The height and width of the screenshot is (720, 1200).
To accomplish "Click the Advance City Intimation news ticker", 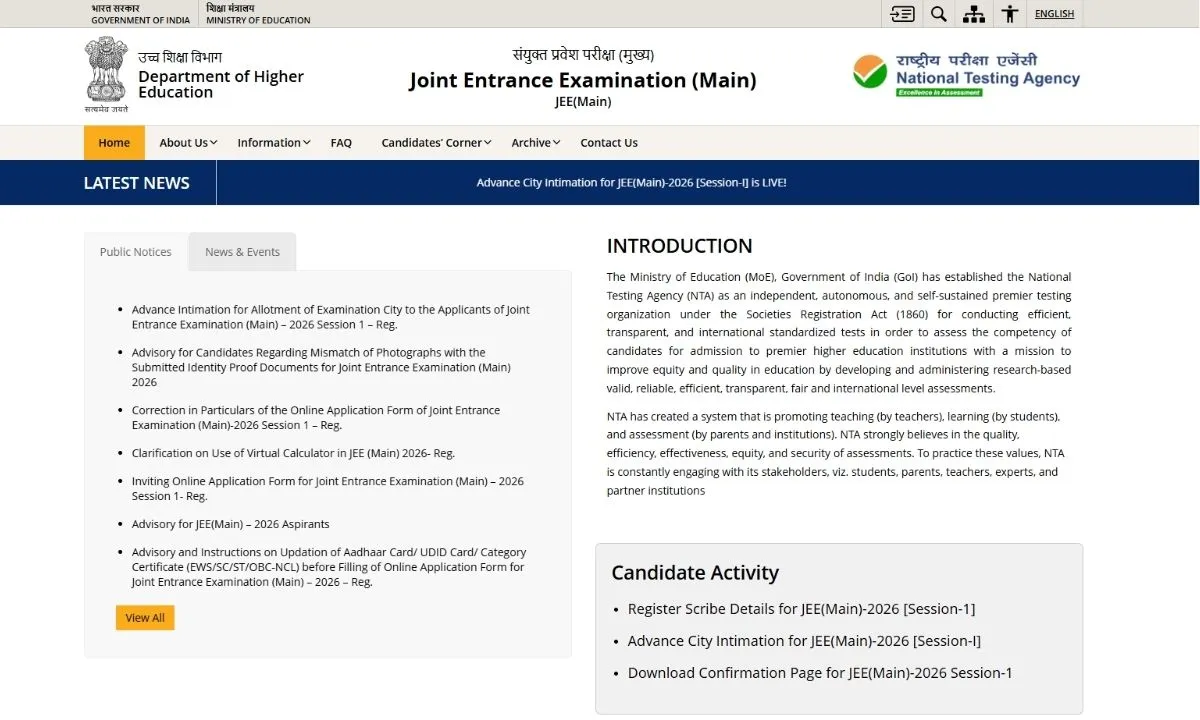I will 631,183.
